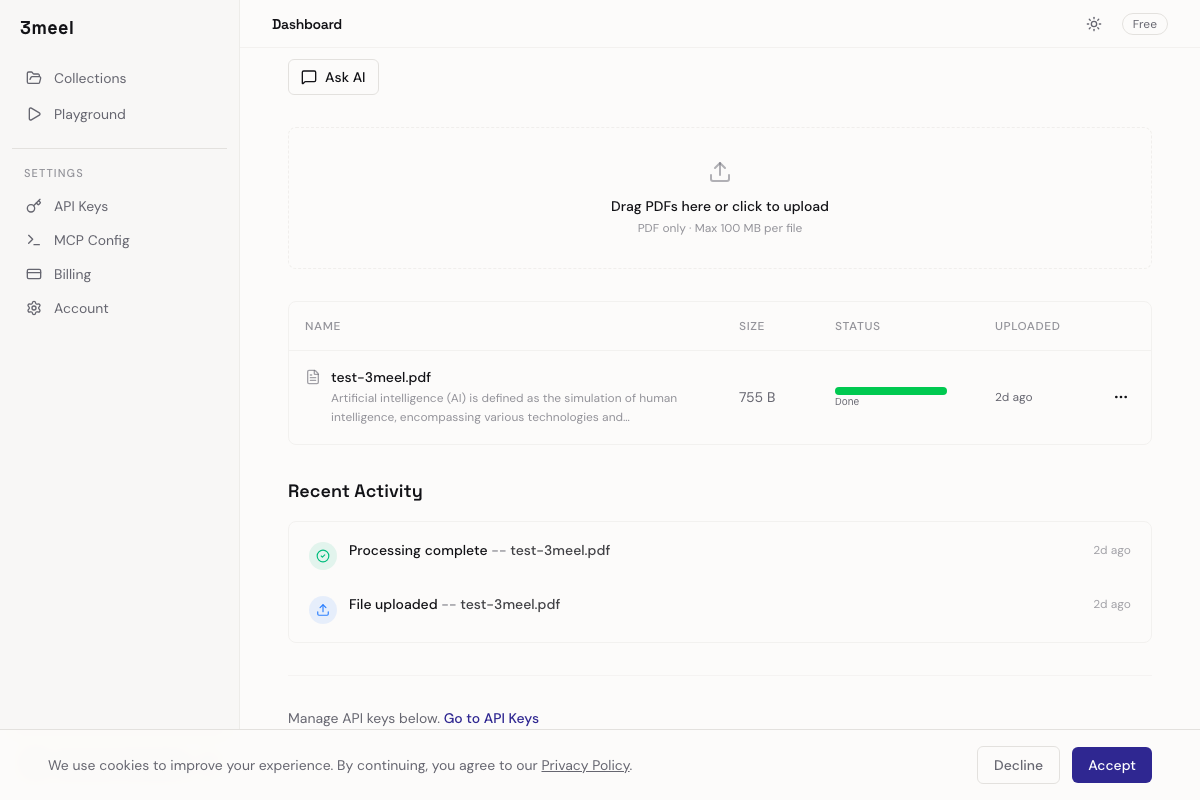This screenshot has height=800, width=1200.
Task: Click the MCP Config terminal icon
Action: pos(34,240)
